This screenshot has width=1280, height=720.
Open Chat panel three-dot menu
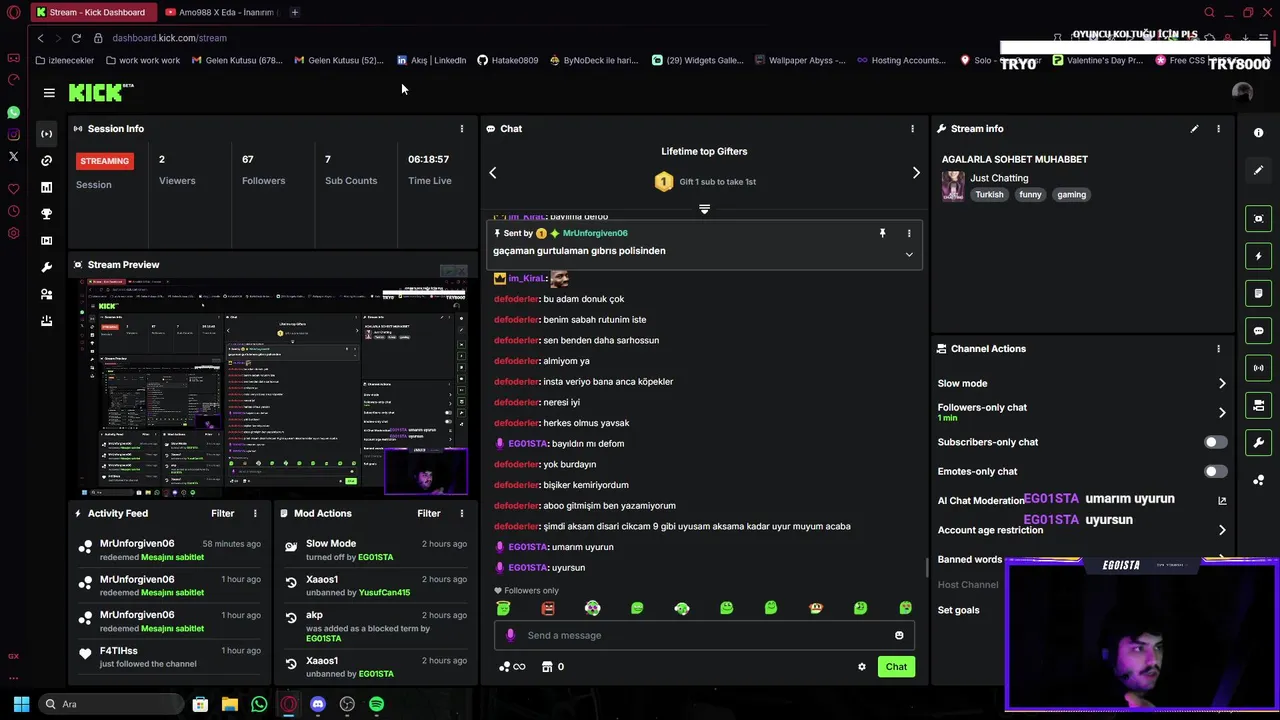[912, 129]
